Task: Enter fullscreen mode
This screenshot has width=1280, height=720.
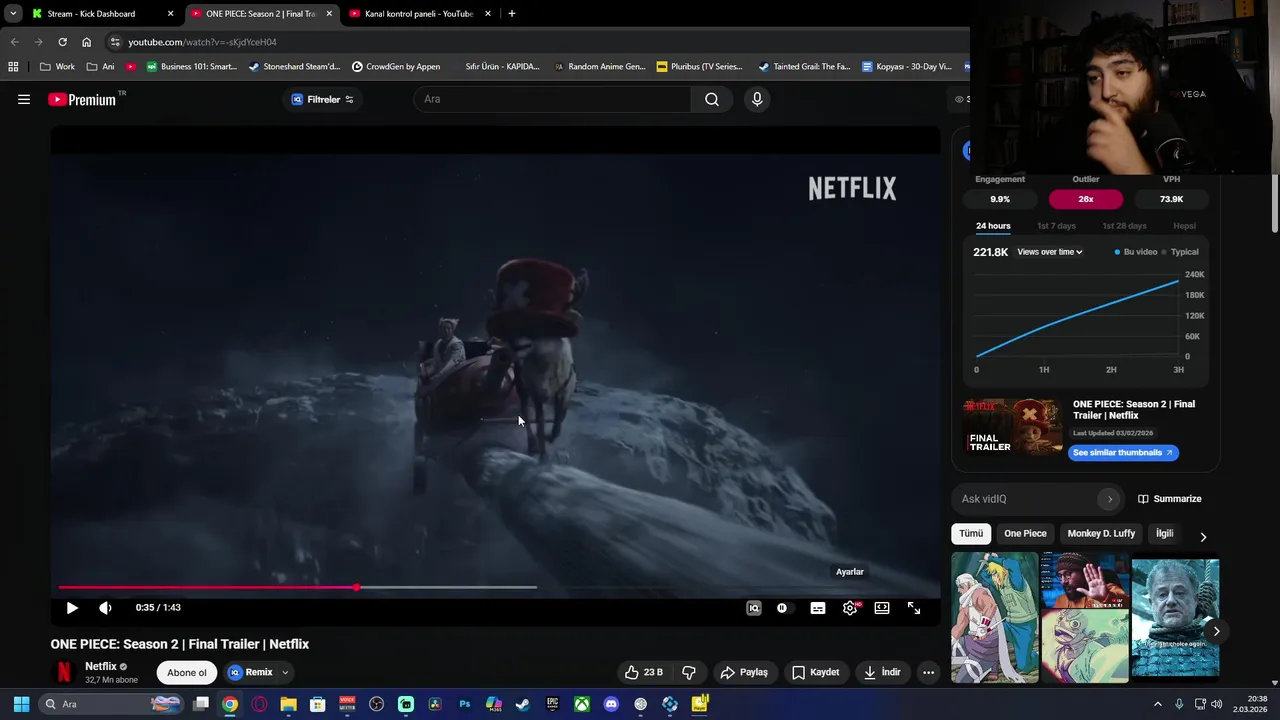Action: (x=914, y=608)
